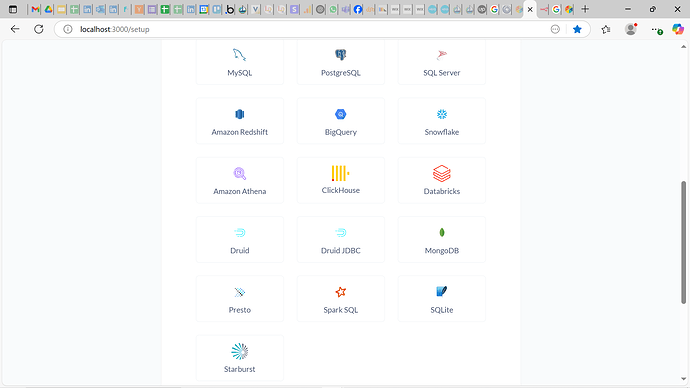Switch to the WhatsApp tab
Viewport: 690px width, 388px height.
point(333,9)
